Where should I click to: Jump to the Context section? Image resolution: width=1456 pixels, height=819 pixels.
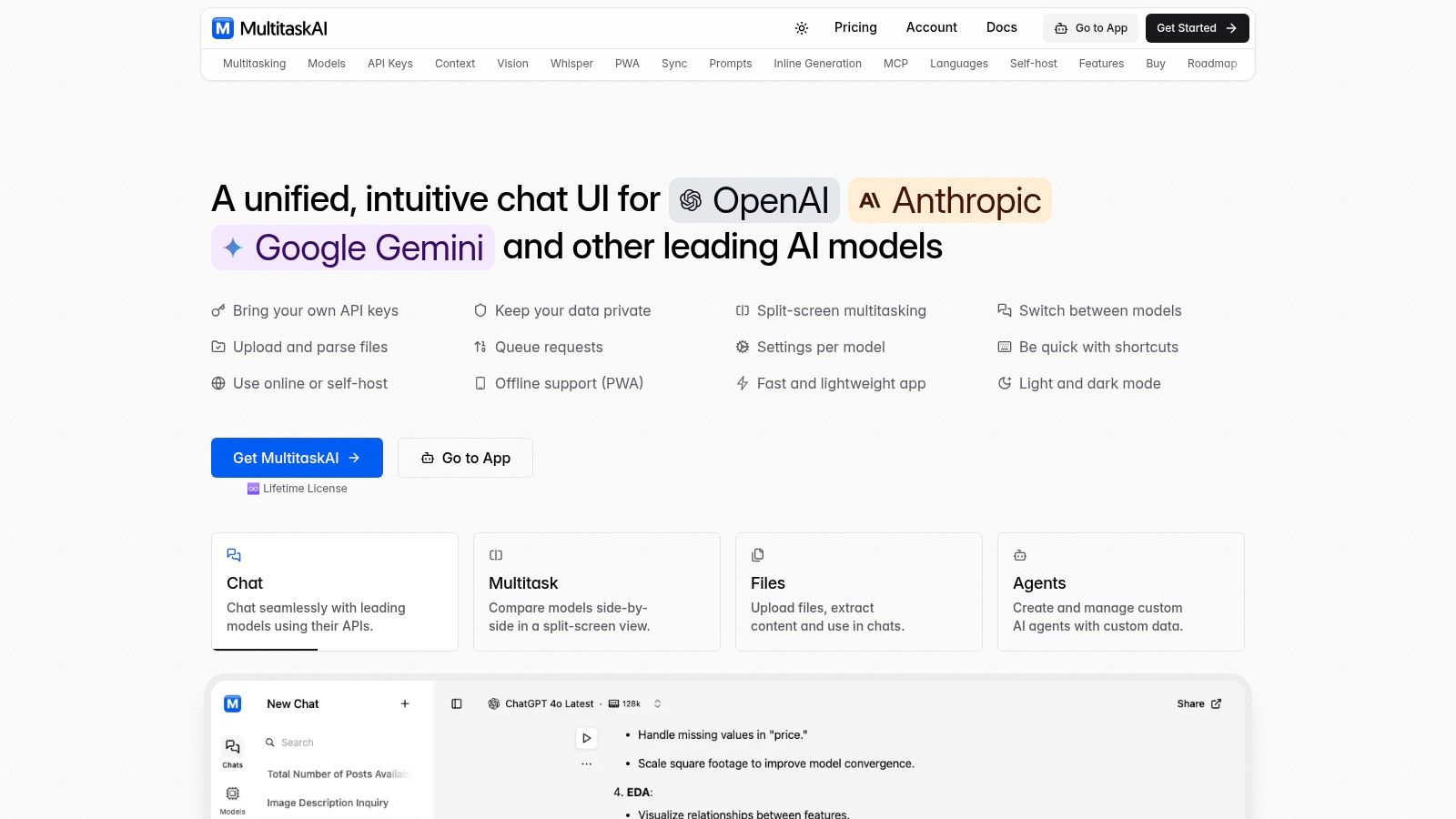pos(454,64)
